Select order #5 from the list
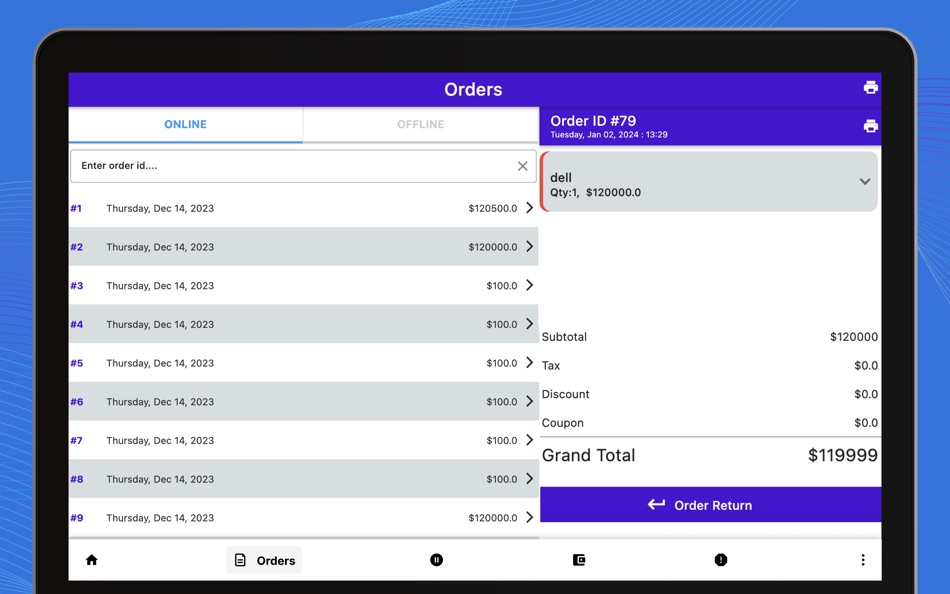 pos(300,363)
